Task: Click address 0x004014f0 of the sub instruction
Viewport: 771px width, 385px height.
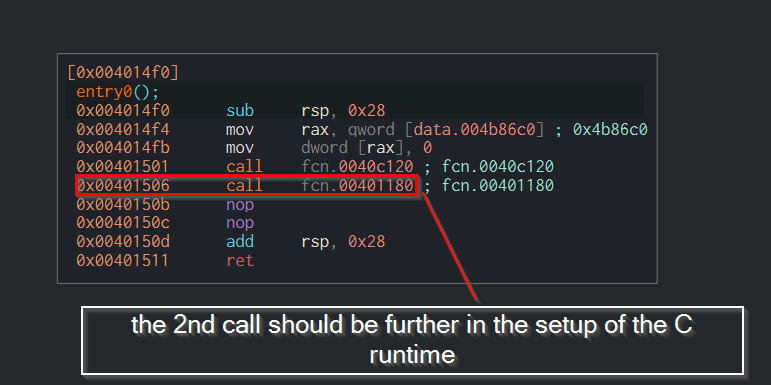Action: pyautogui.click(x=123, y=111)
